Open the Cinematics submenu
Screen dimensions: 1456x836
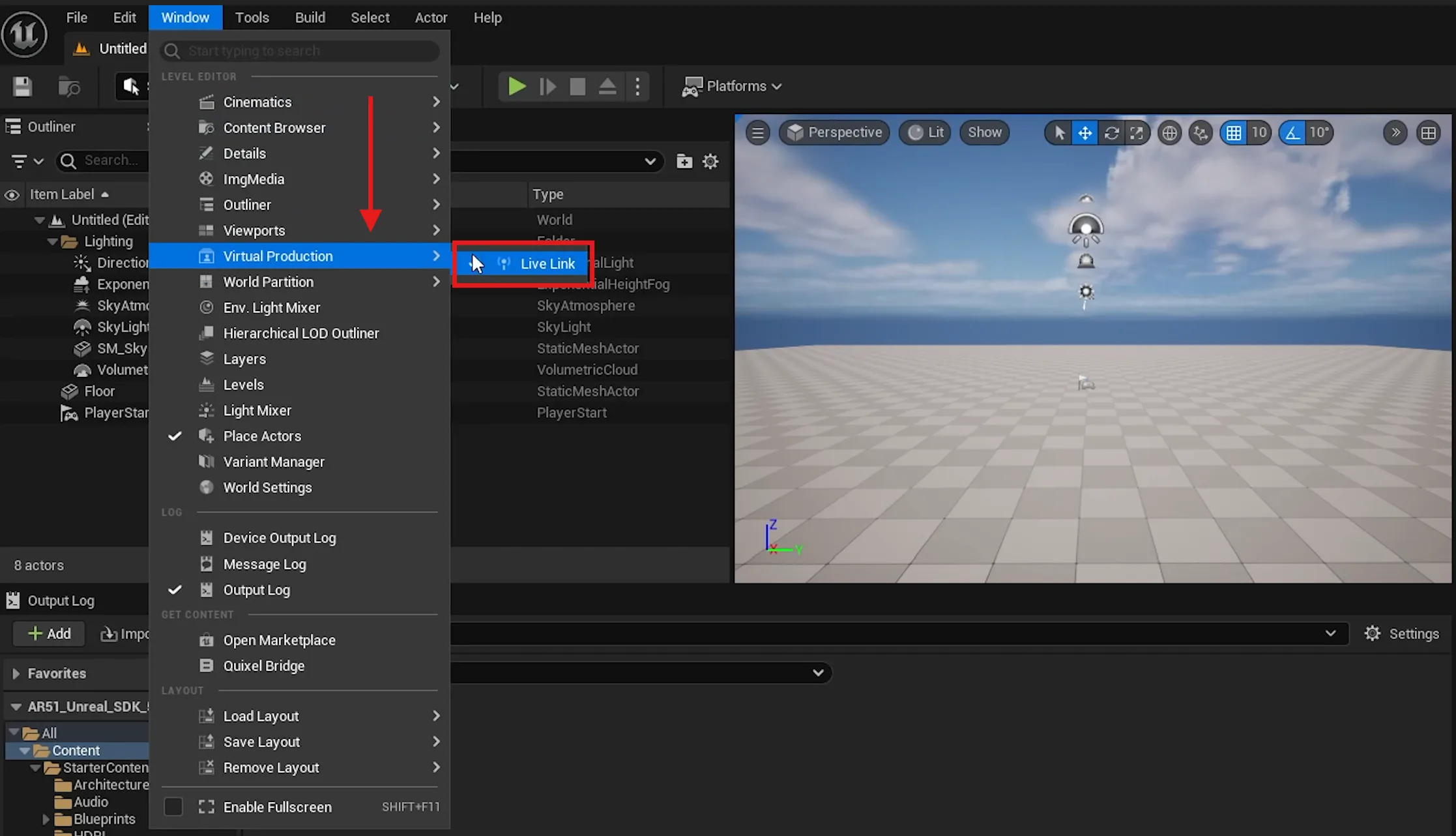[x=300, y=102]
